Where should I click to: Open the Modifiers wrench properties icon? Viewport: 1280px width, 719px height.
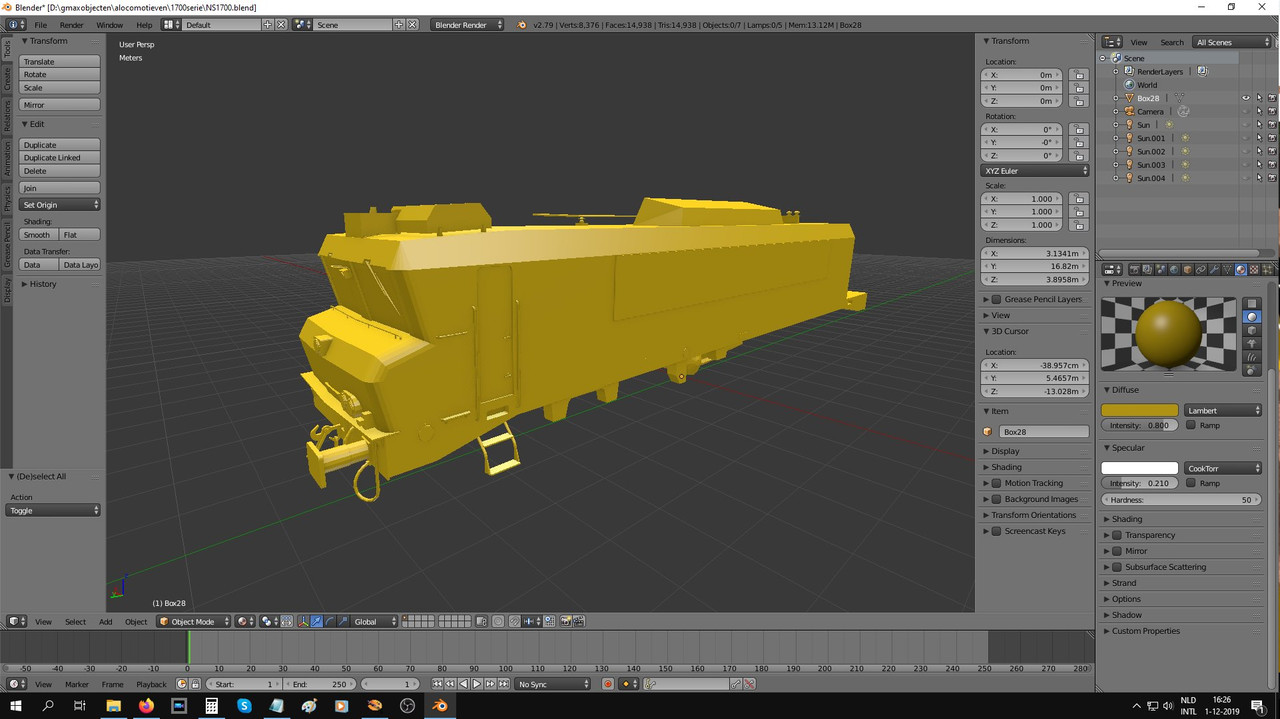(1213, 270)
